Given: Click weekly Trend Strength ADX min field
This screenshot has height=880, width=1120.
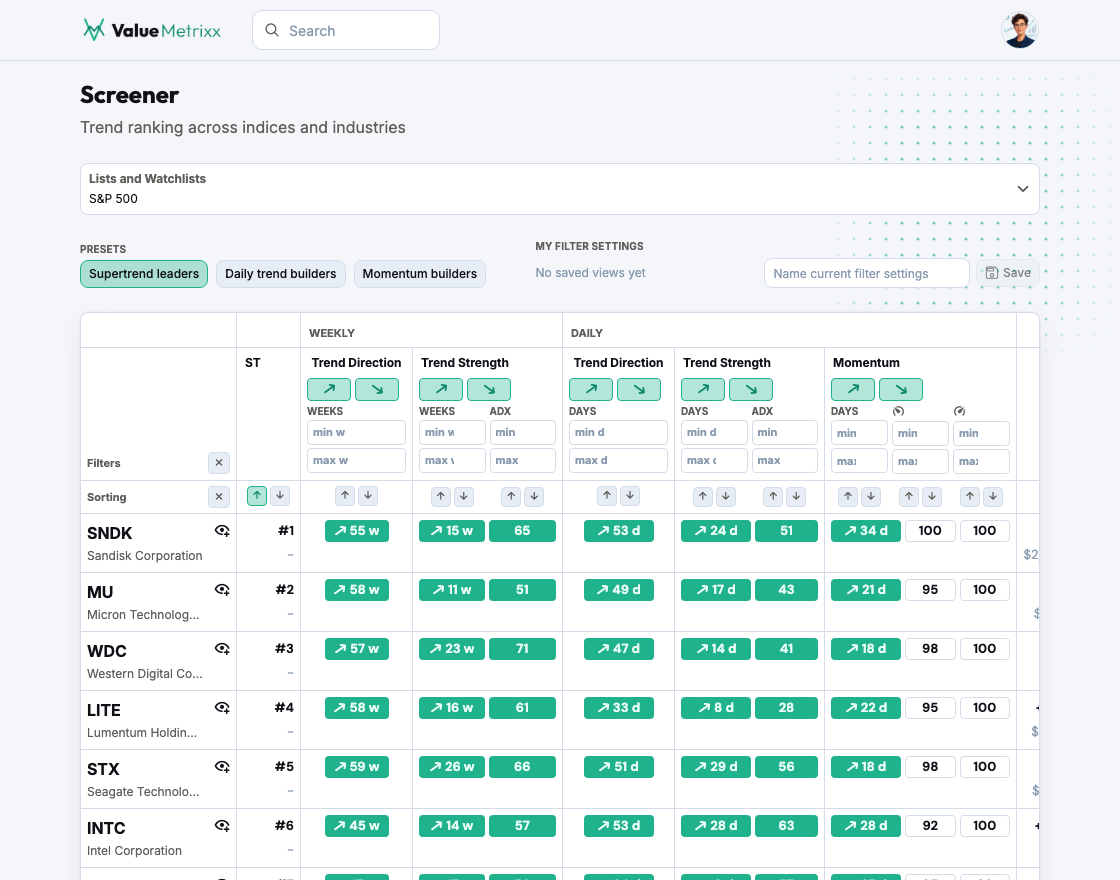Looking at the screenshot, I should click(x=522, y=432).
